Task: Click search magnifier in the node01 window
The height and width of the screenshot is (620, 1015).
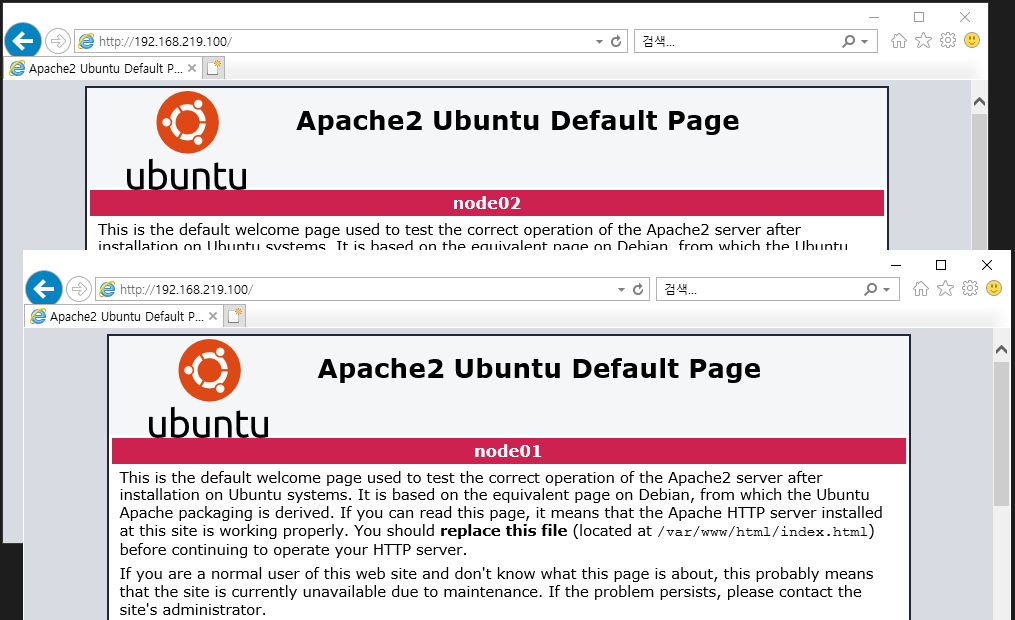Action: (870, 289)
